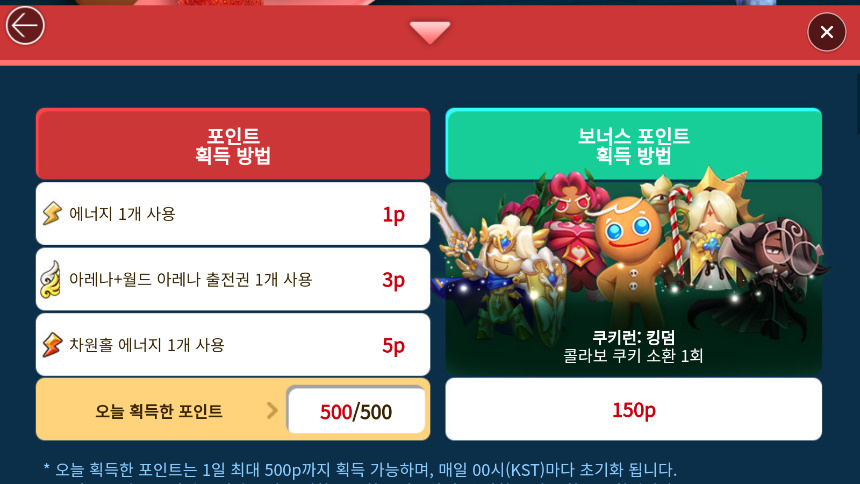Click the arena wing ticket icon
Screen dimensions: 860x484
[x=51, y=279]
